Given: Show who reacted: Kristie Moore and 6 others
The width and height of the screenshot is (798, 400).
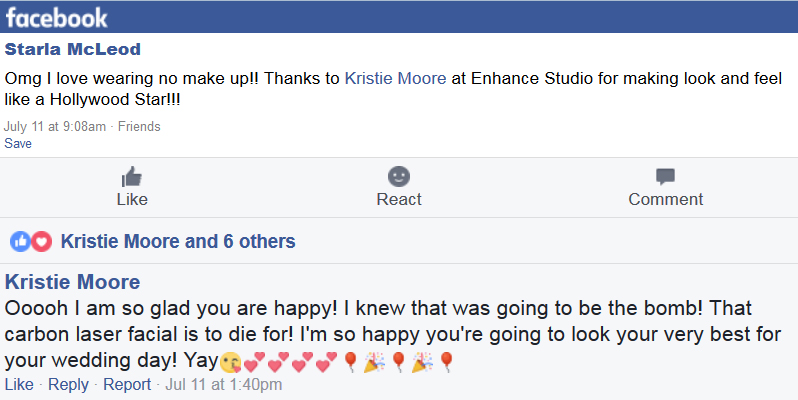Looking at the screenshot, I should point(178,241).
